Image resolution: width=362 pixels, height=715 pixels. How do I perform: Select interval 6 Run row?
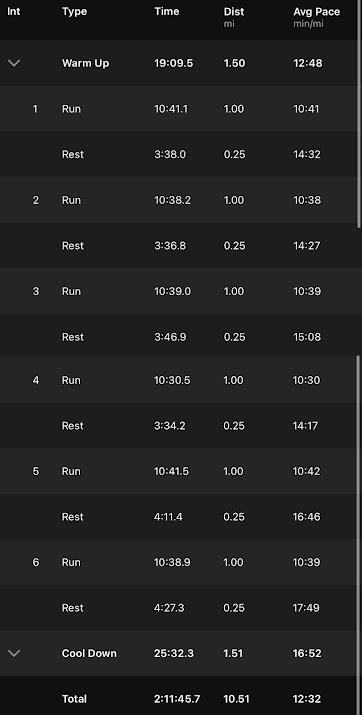click(x=179, y=562)
